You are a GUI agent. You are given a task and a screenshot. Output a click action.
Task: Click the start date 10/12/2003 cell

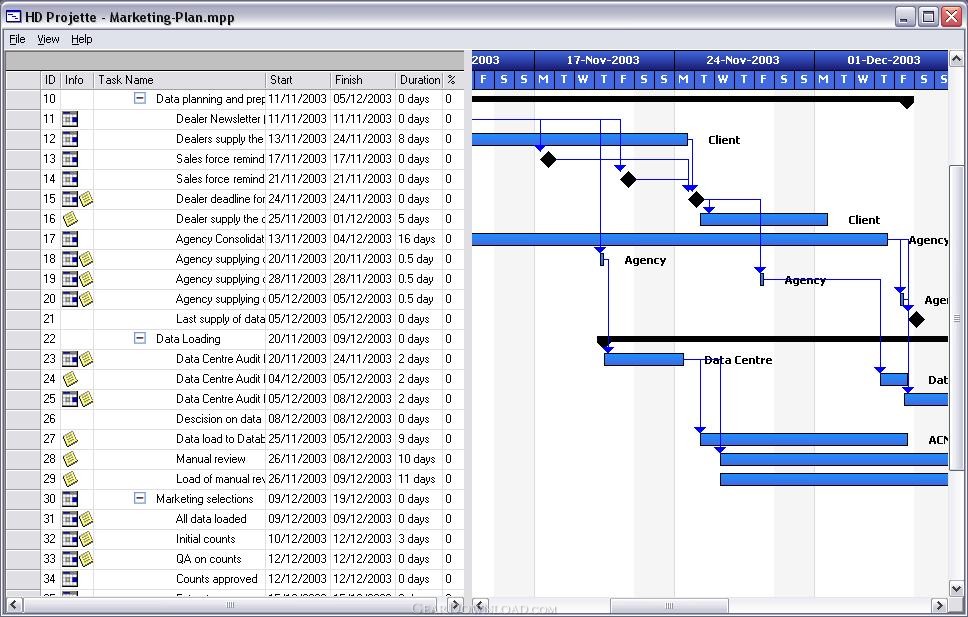click(298, 539)
